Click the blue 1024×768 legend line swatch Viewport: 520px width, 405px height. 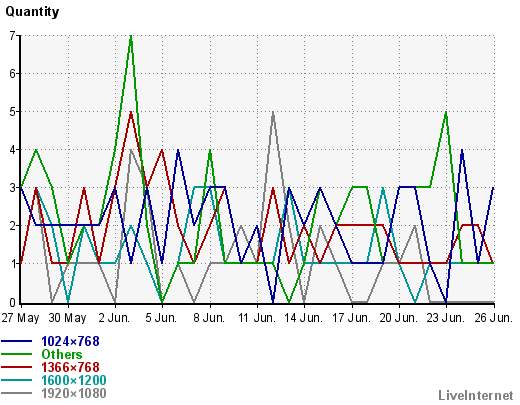16,341
